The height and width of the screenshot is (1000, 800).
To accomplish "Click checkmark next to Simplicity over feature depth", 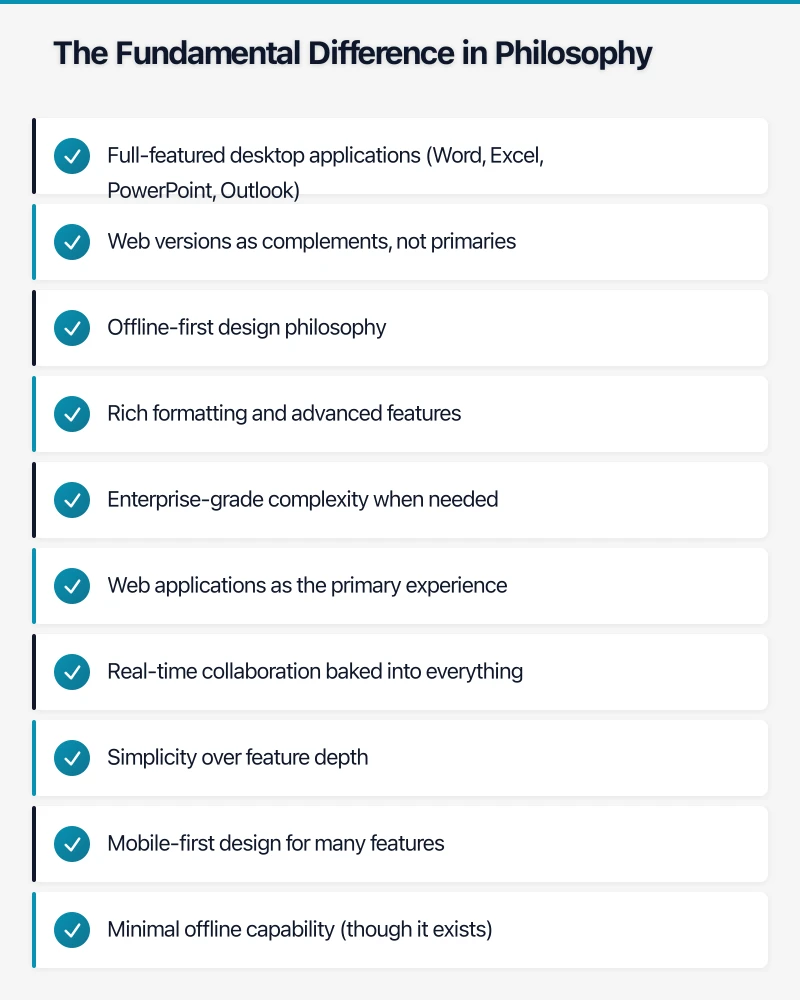I will click(72, 758).
